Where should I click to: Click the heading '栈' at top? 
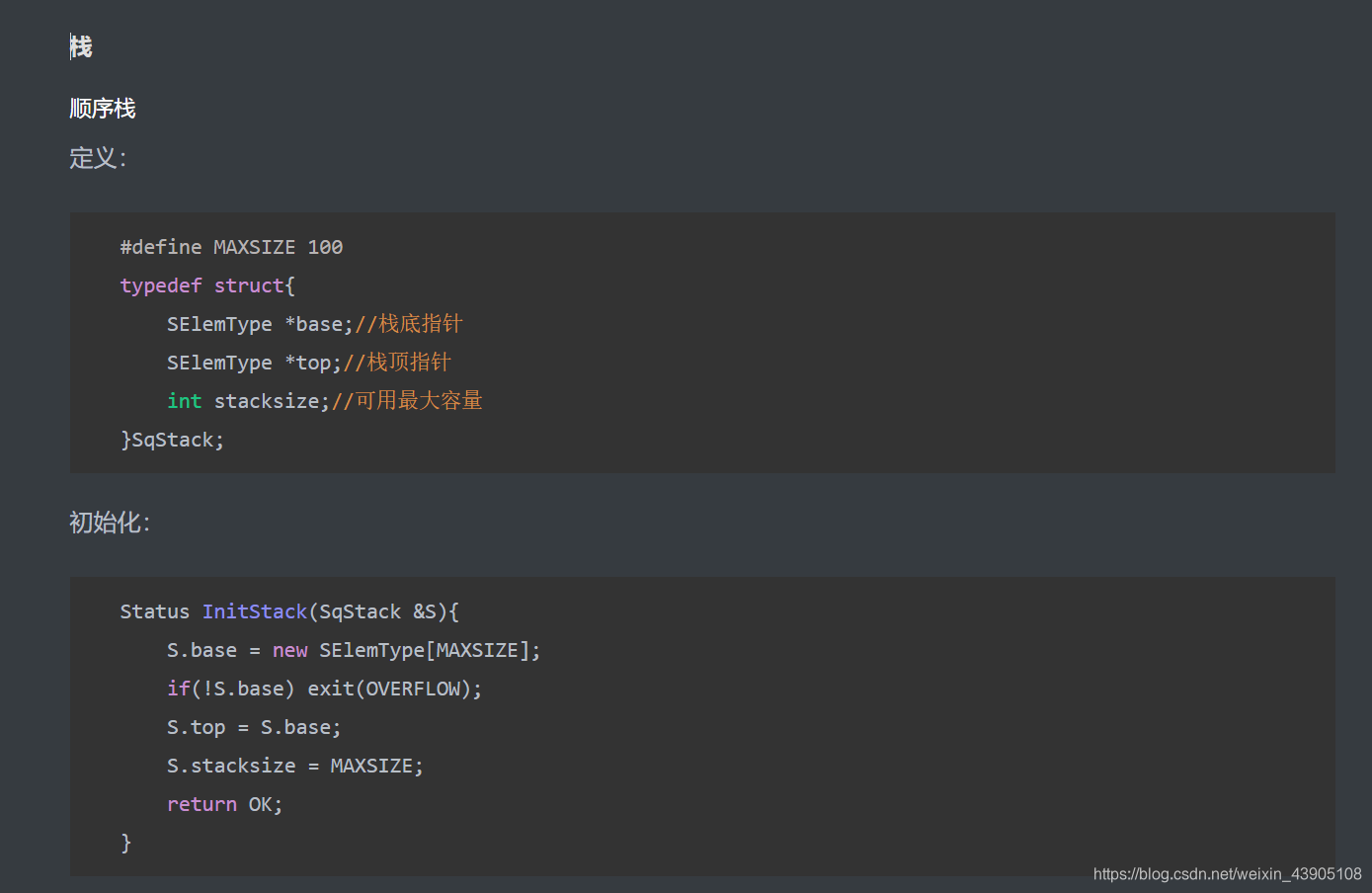point(81,46)
